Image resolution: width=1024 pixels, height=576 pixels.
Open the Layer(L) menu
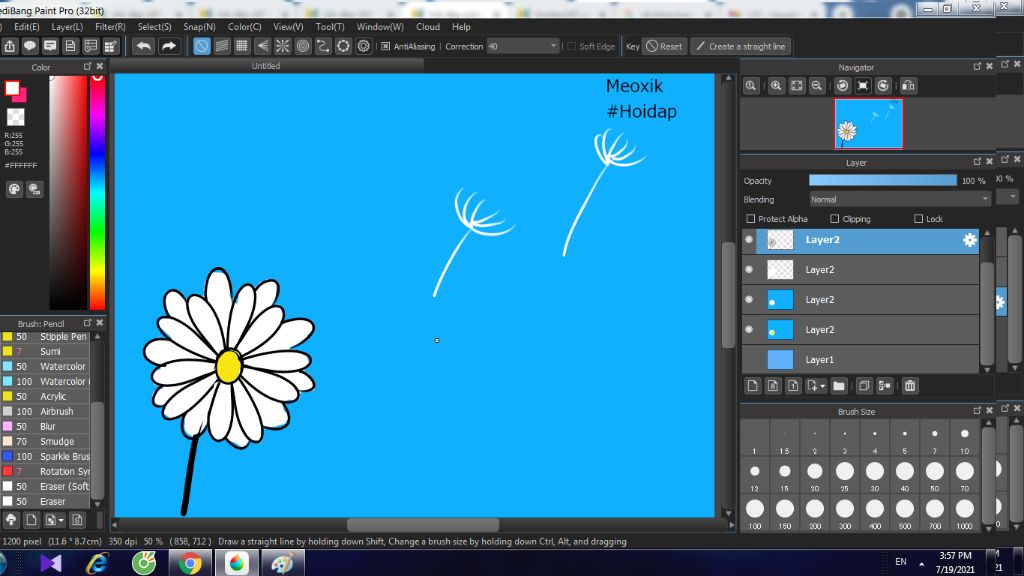point(67,27)
